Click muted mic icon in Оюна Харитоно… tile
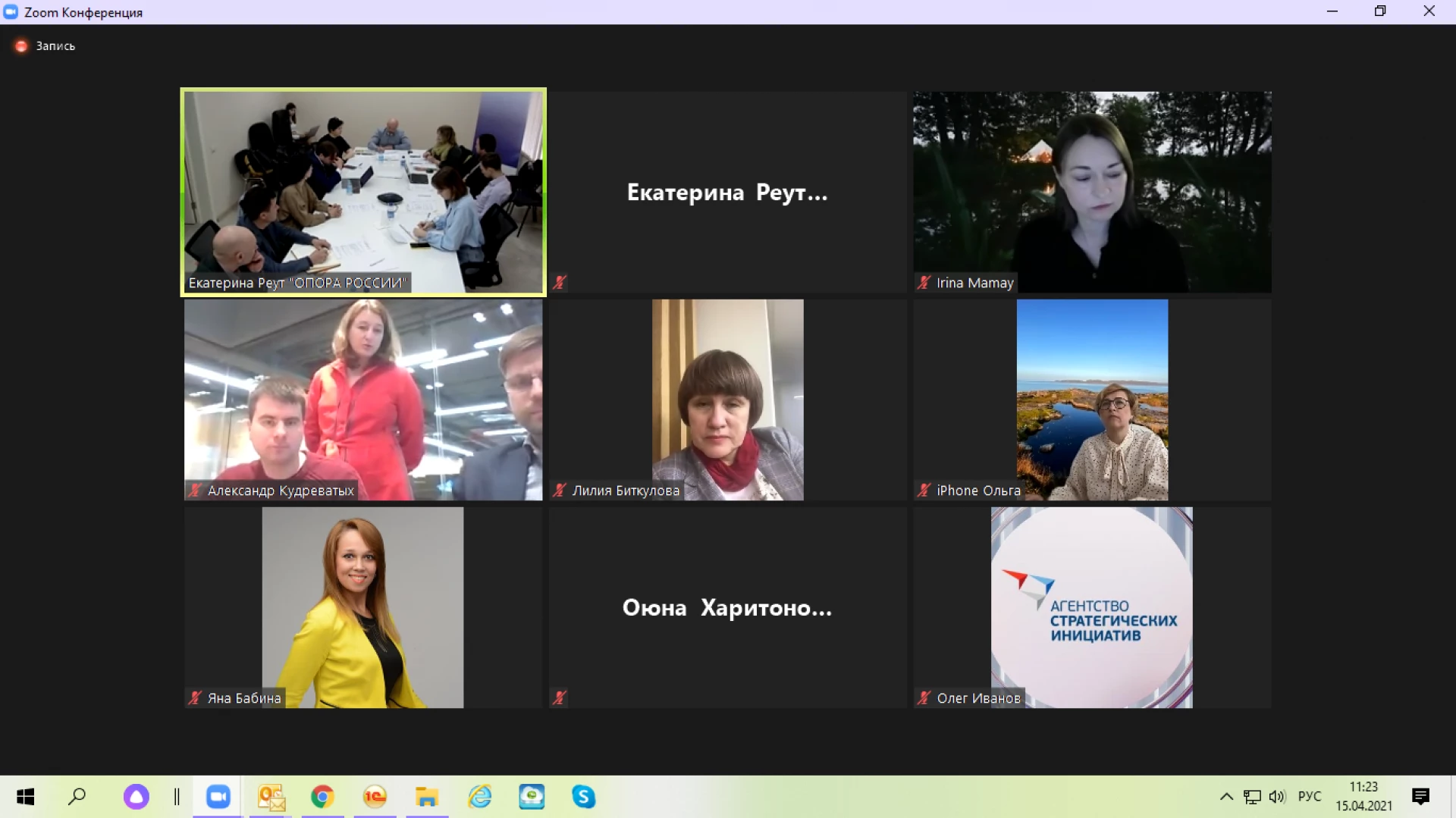Screen dimensions: 1456x818 (x=560, y=697)
